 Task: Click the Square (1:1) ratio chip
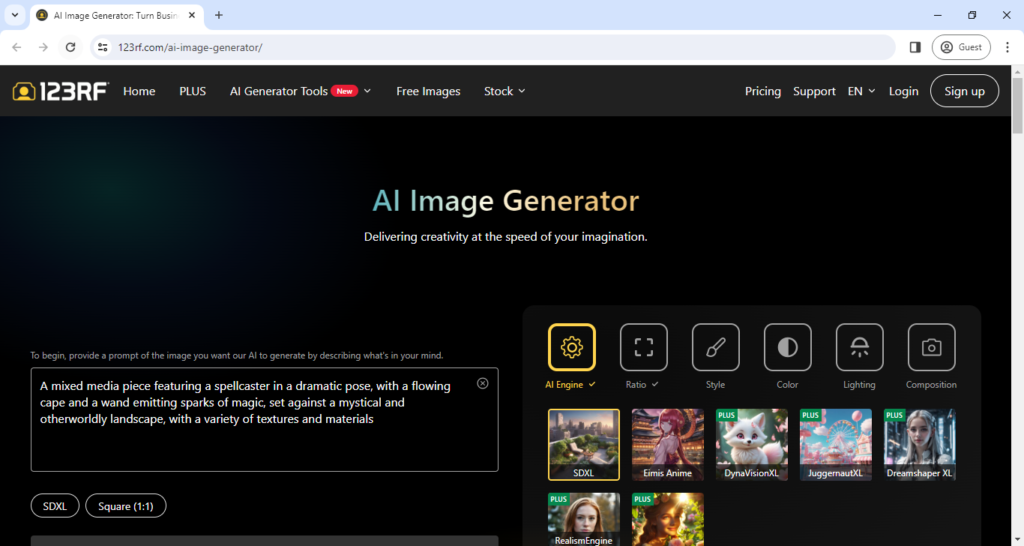click(125, 506)
